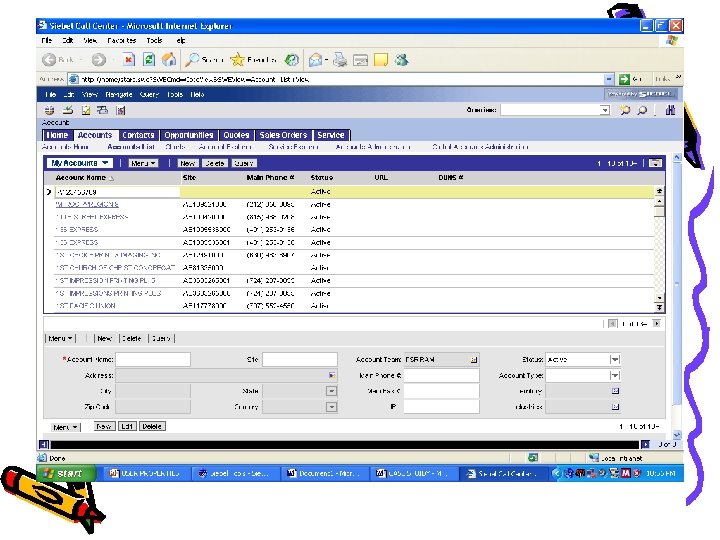Switch to Siebel Tools window in taskbar

(235, 473)
